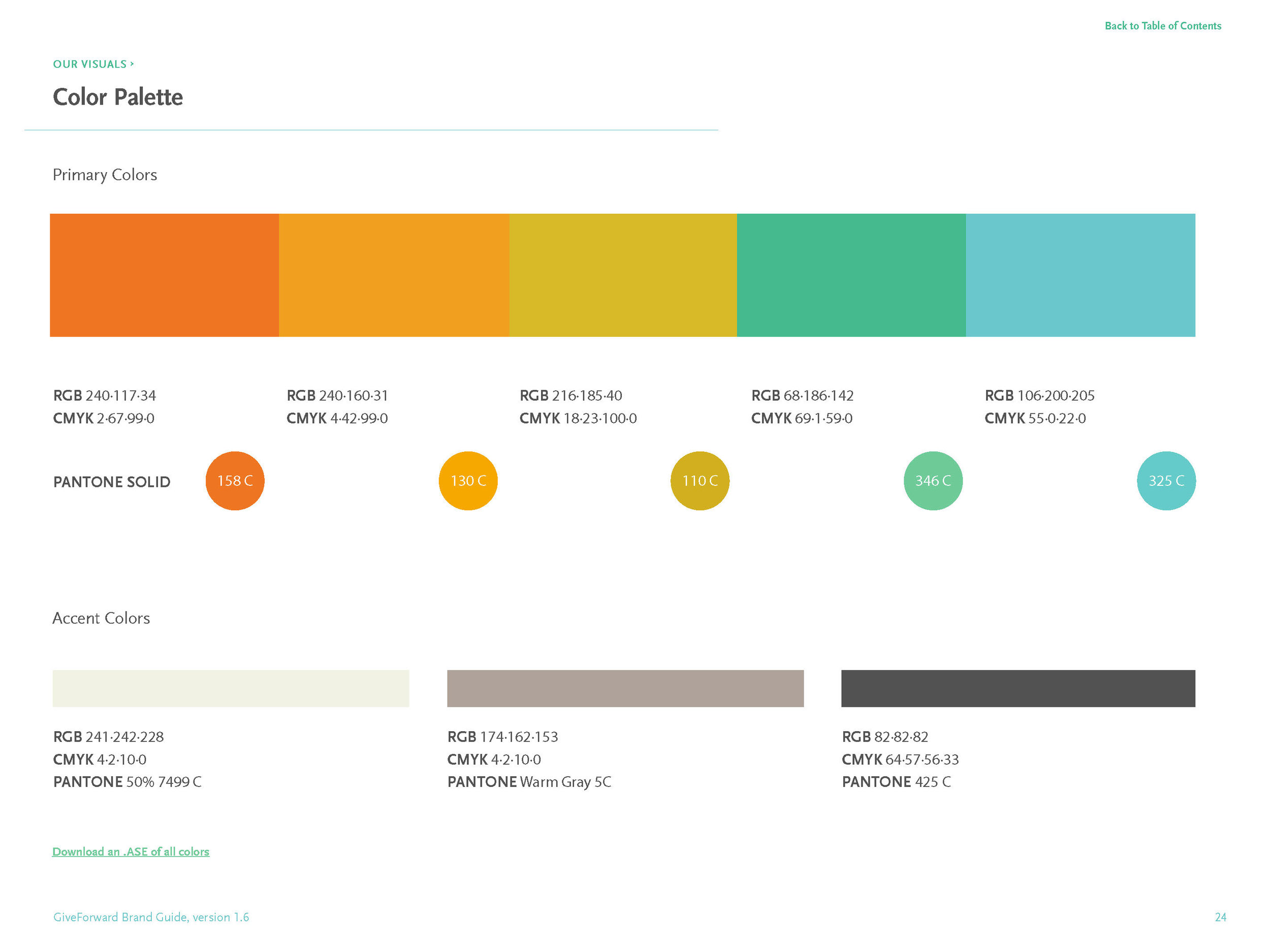Click the Pantone 325 C circle

click(x=1166, y=481)
